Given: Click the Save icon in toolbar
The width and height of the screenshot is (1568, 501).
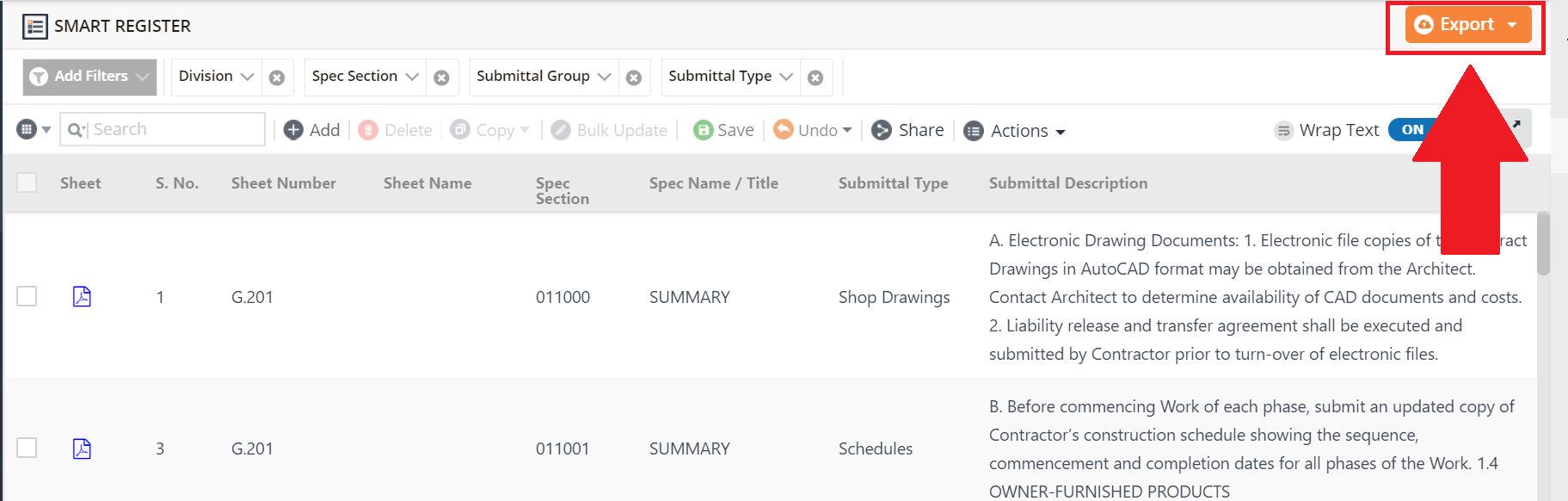Looking at the screenshot, I should coord(703,130).
